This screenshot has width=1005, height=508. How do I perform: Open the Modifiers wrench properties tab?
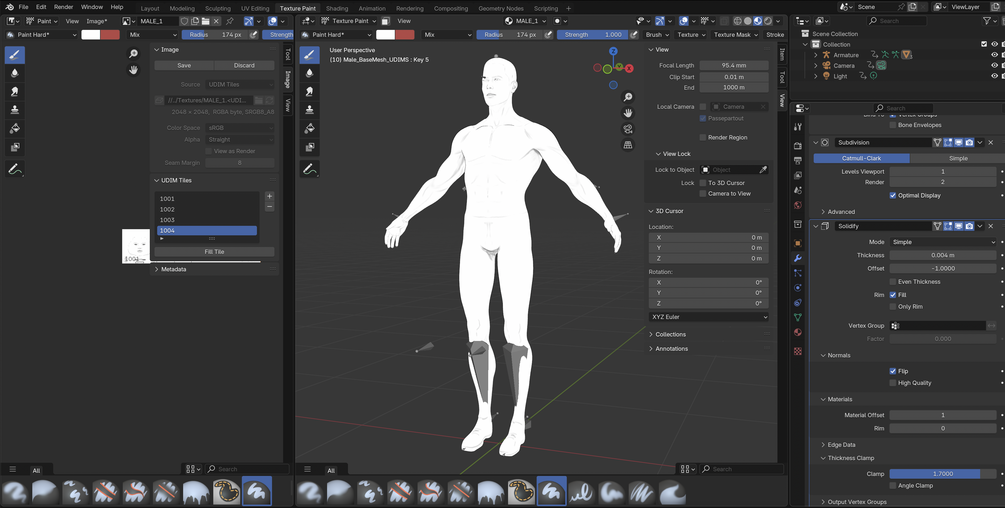pyautogui.click(x=798, y=258)
